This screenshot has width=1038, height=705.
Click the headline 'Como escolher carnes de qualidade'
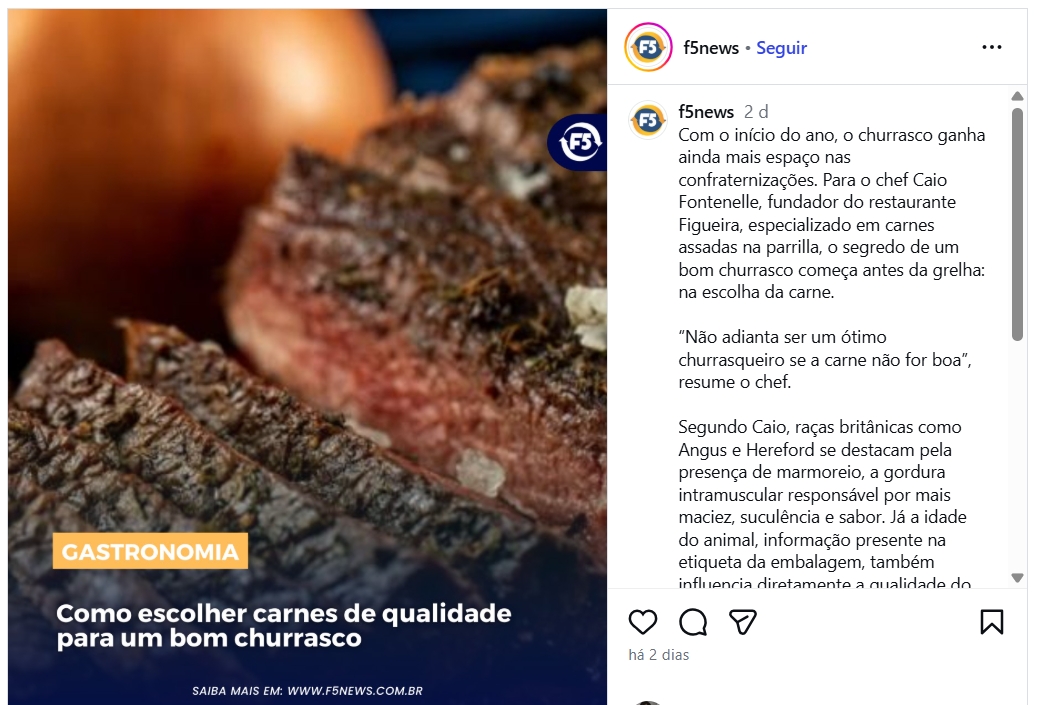tap(283, 614)
